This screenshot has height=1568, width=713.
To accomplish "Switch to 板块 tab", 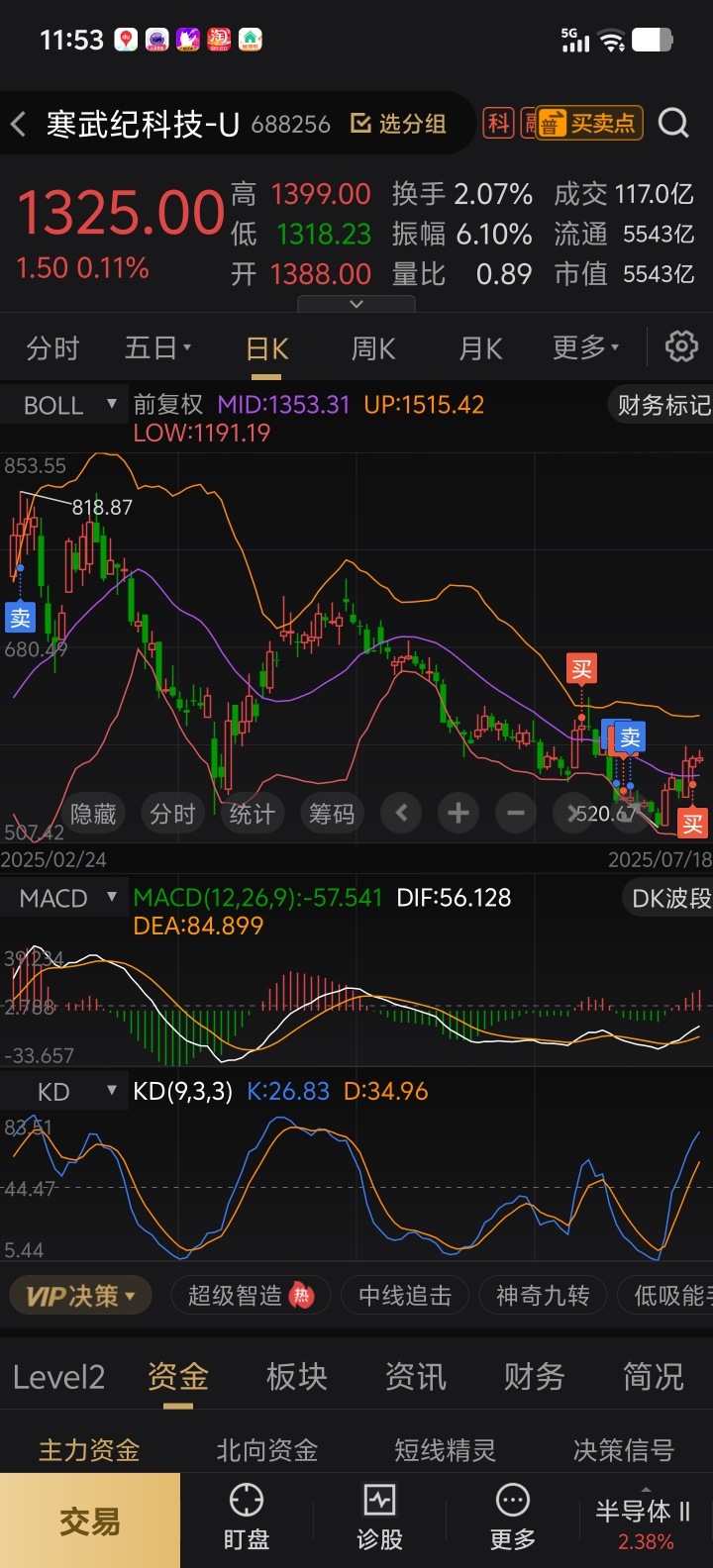I will [x=297, y=1377].
